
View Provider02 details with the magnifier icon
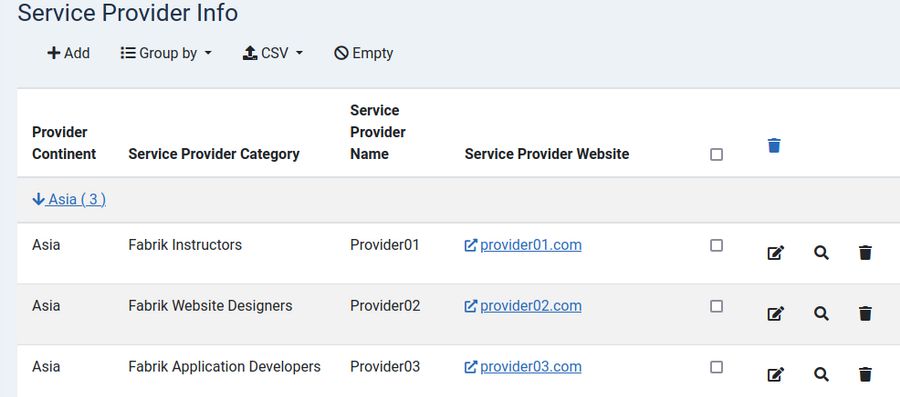(821, 313)
